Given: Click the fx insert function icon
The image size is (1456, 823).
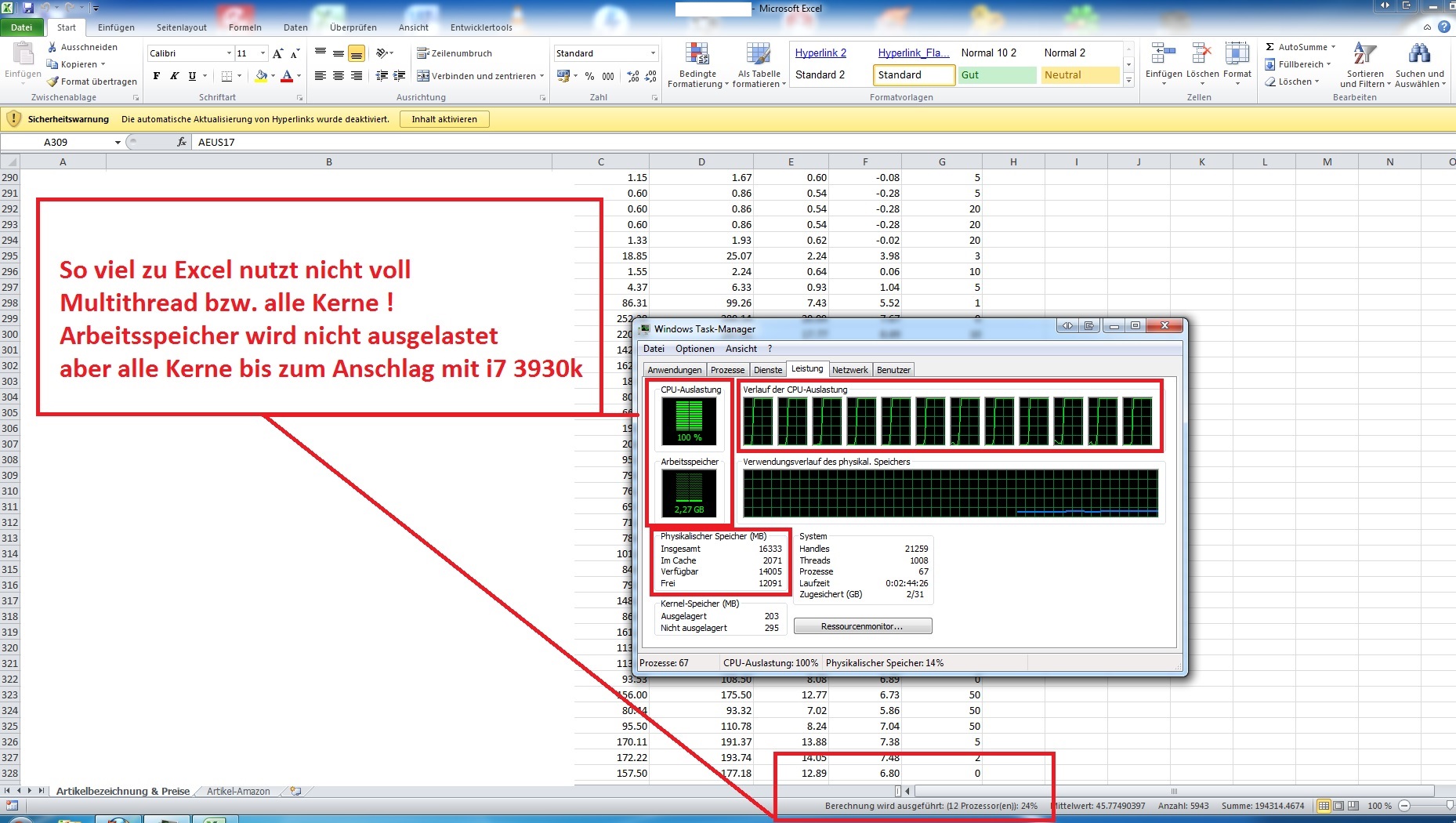Looking at the screenshot, I should click(182, 142).
